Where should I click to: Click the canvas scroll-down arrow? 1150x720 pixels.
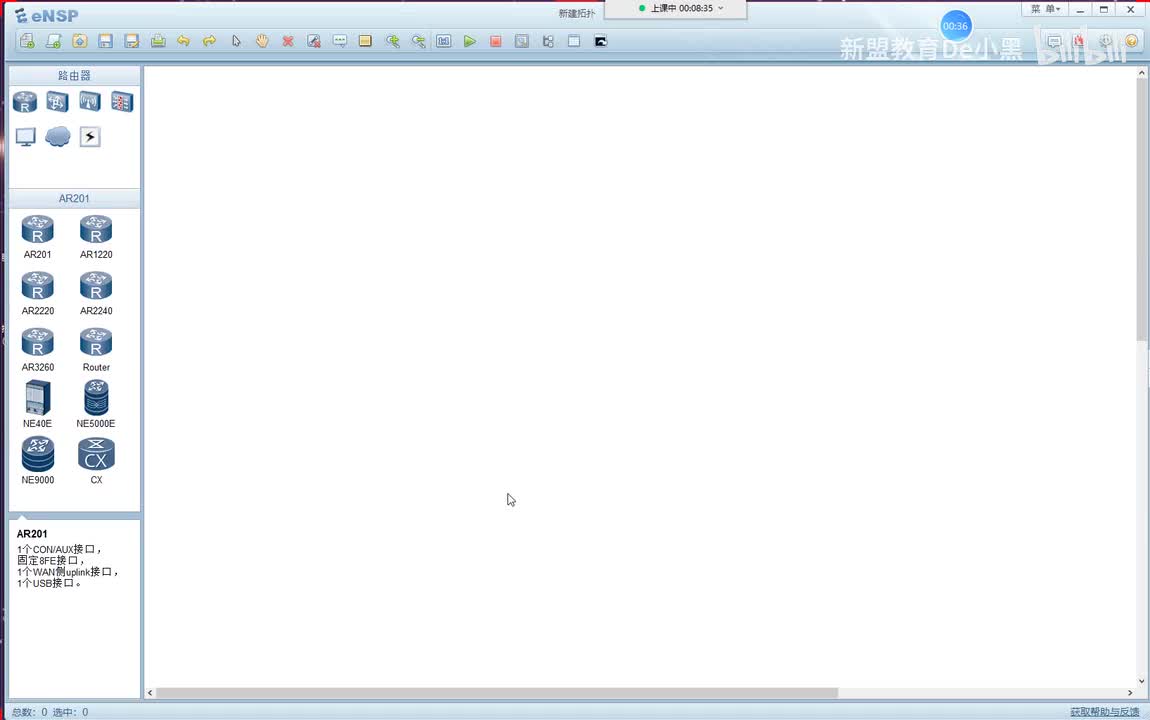pos(1142,681)
